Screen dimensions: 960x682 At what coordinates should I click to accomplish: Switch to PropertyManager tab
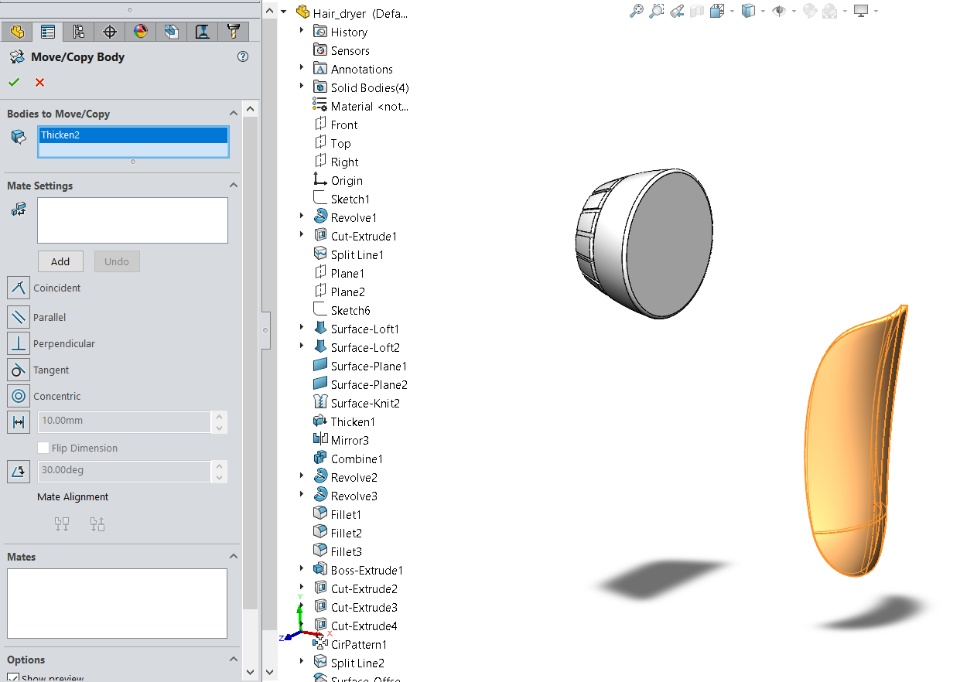click(x=48, y=32)
